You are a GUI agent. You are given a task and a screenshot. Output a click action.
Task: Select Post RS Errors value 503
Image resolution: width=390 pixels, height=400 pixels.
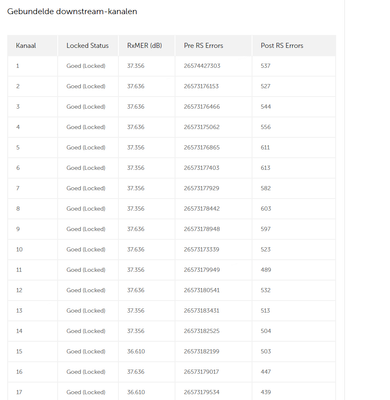266,351
